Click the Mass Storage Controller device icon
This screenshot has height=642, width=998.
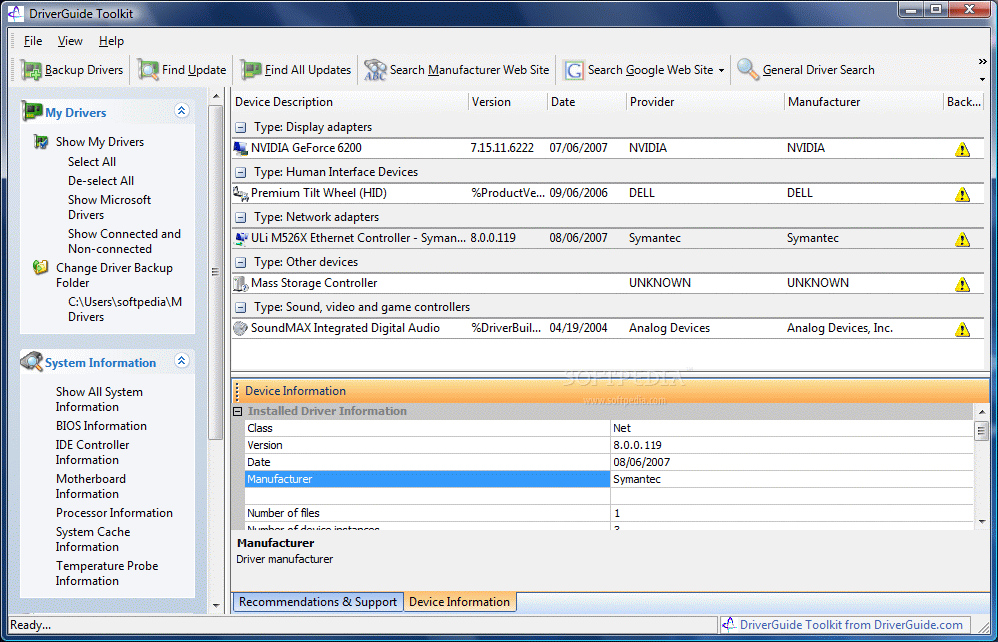241,283
